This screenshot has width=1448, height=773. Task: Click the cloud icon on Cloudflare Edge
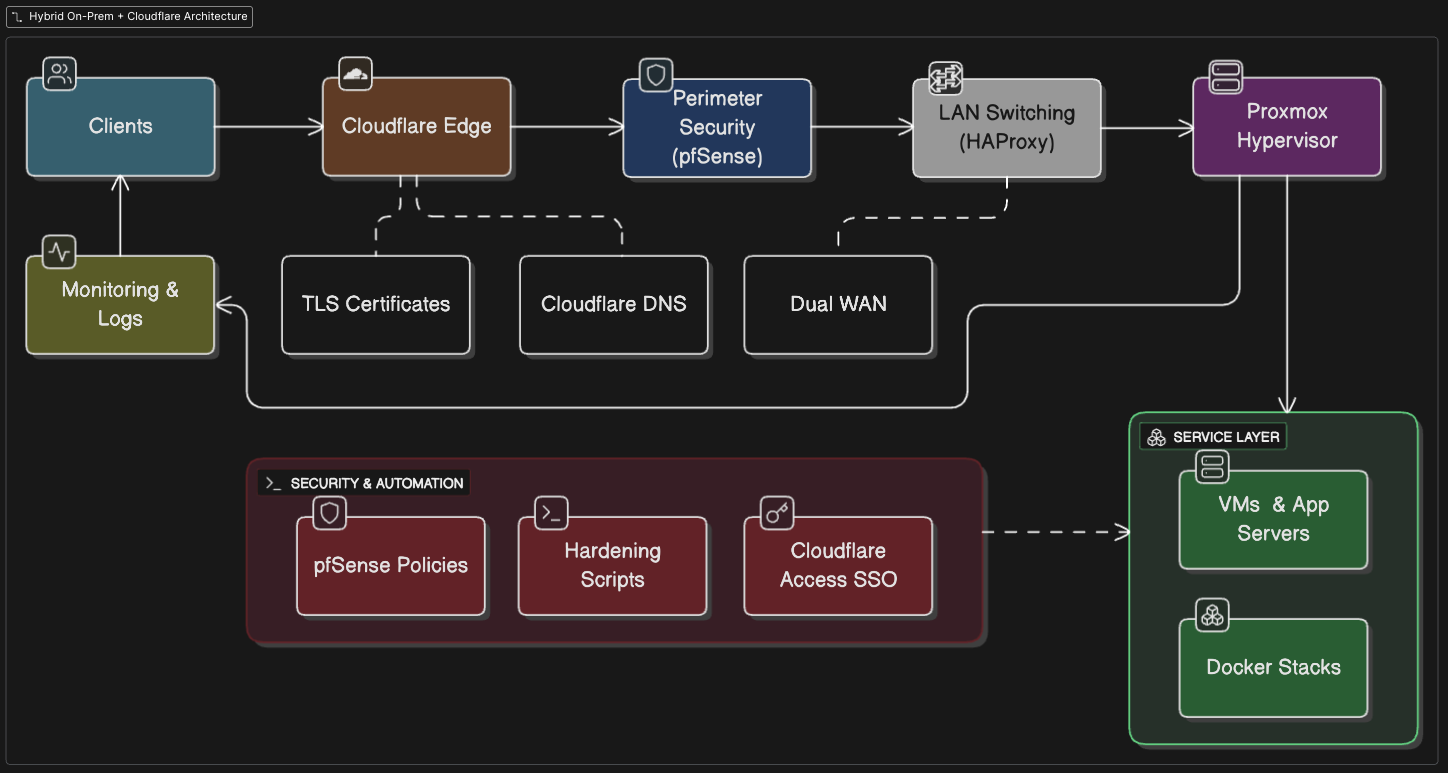356,74
